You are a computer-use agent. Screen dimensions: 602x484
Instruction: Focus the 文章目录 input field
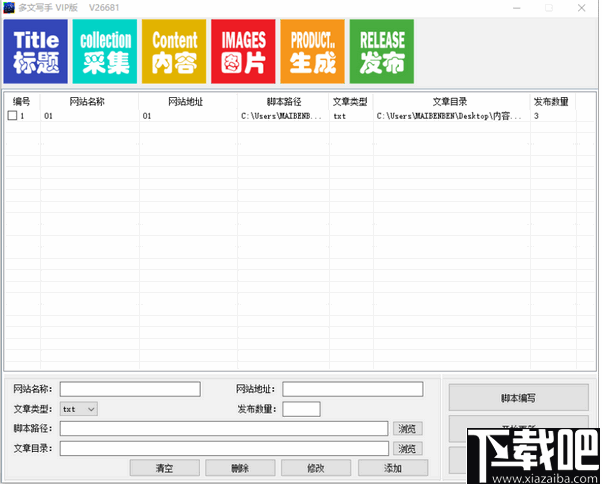tap(224, 448)
